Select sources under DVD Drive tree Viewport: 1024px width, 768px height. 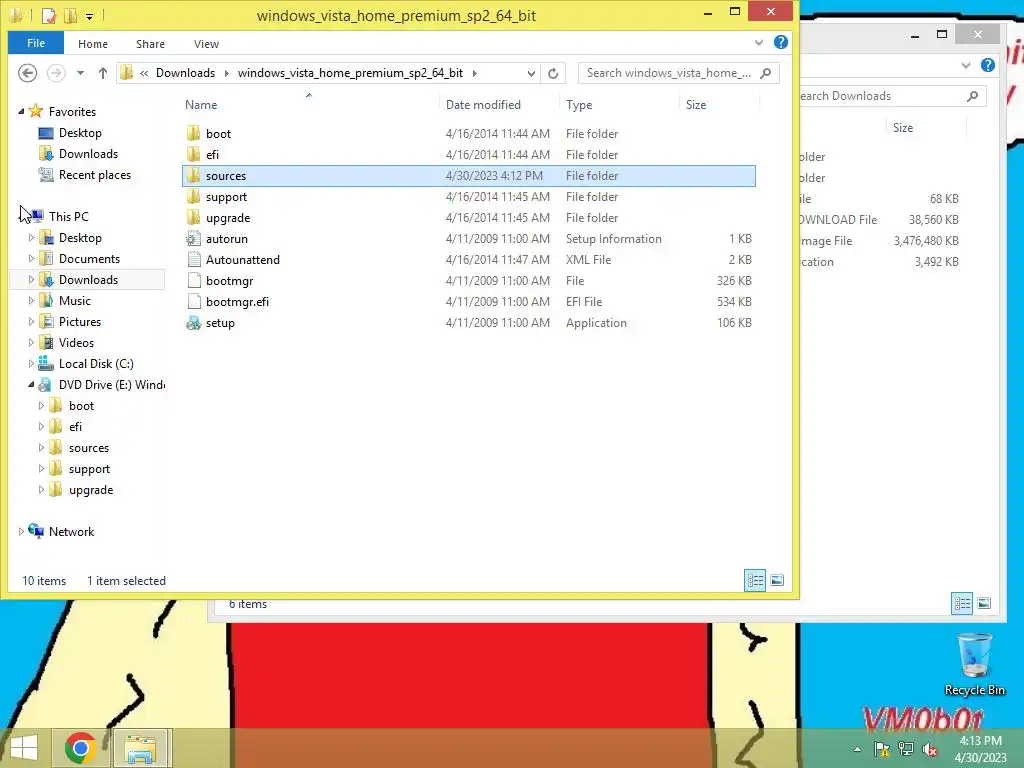[89, 448]
